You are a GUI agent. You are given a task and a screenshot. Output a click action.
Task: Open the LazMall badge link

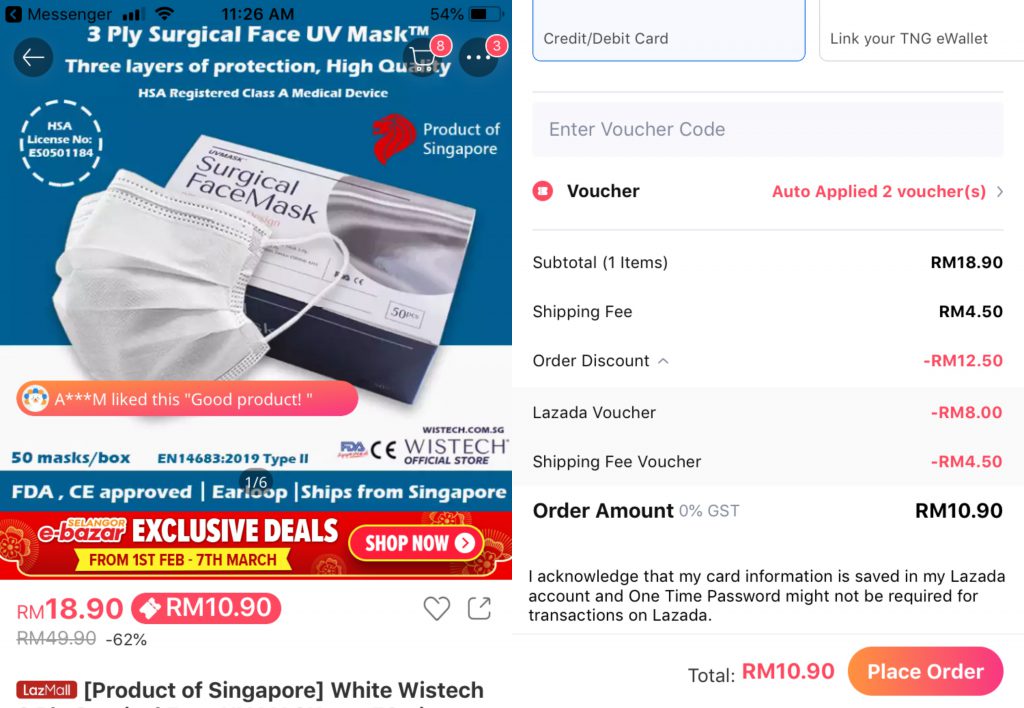tap(46, 690)
